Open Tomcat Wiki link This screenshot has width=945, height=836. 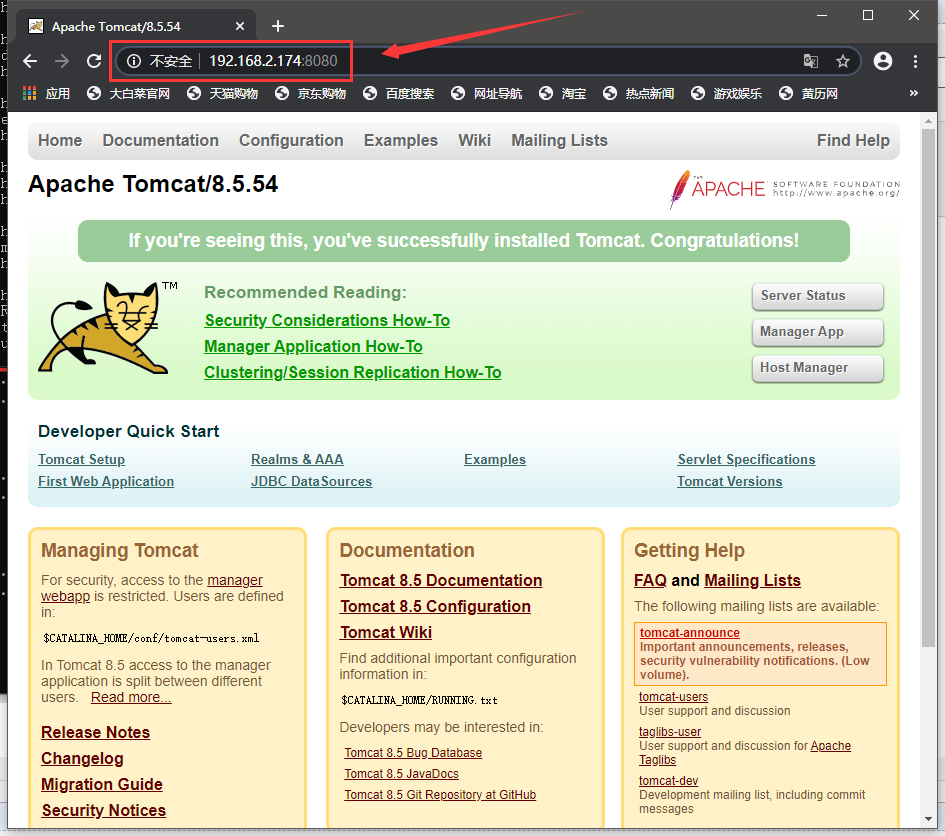pyautogui.click(x=386, y=632)
